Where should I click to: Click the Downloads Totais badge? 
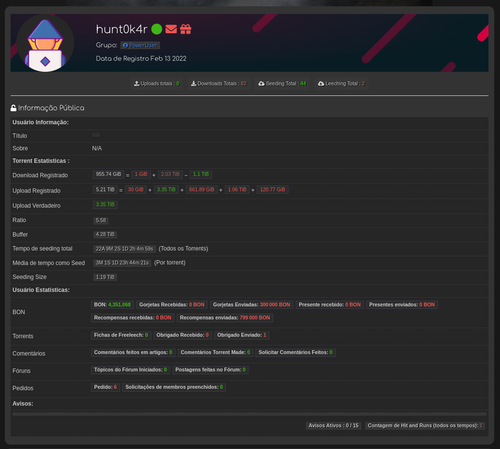coord(219,84)
